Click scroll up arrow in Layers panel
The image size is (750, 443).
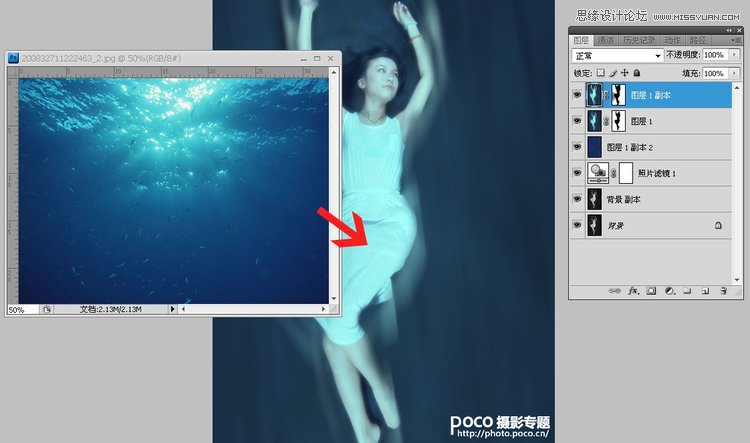click(737, 88)
